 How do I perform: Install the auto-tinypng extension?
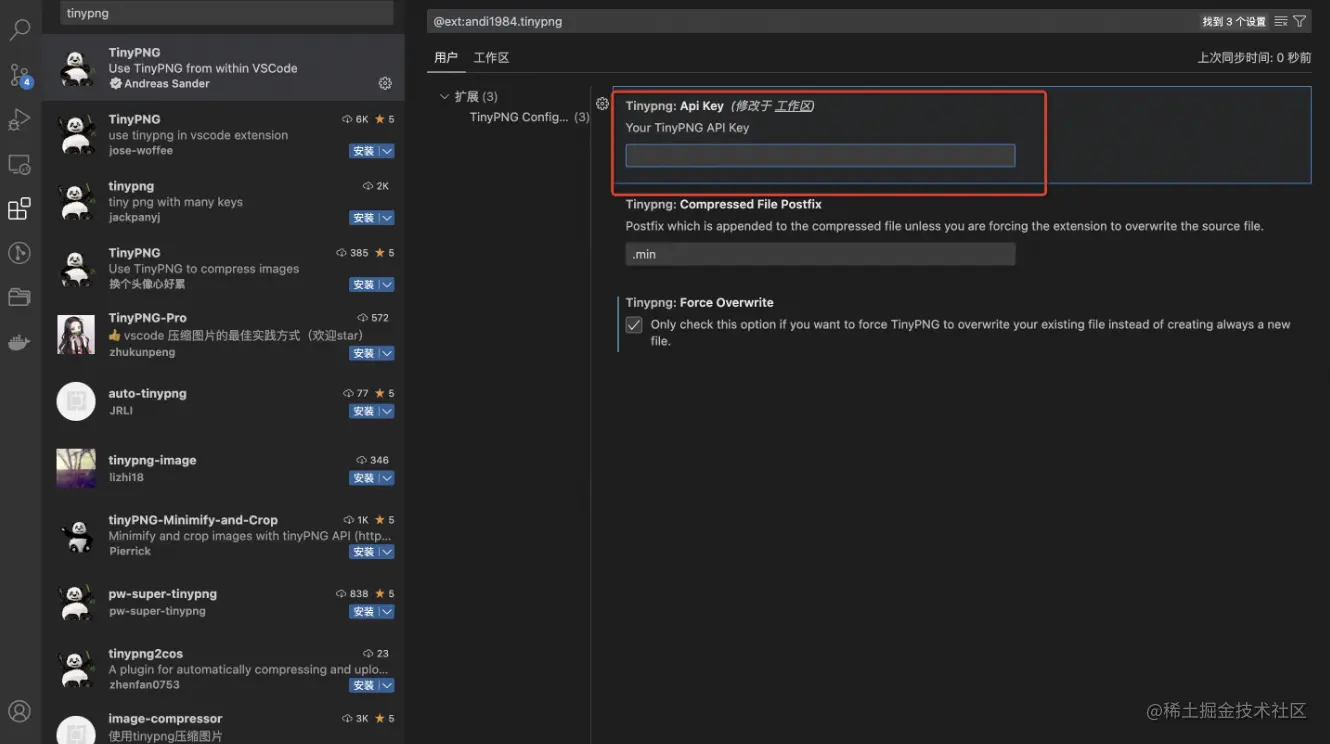[x=364, y=411]
